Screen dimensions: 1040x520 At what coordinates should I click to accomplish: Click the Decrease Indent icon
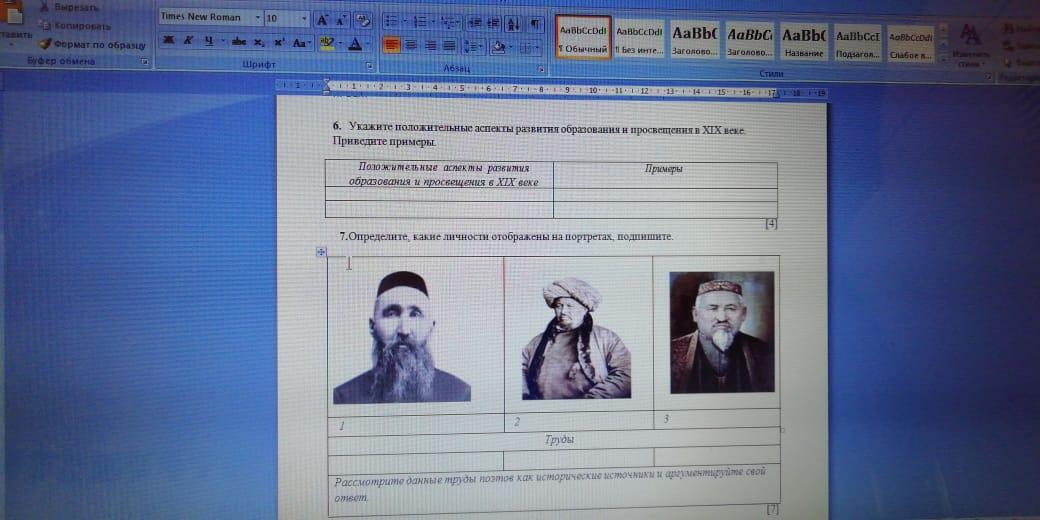(474, 23)
